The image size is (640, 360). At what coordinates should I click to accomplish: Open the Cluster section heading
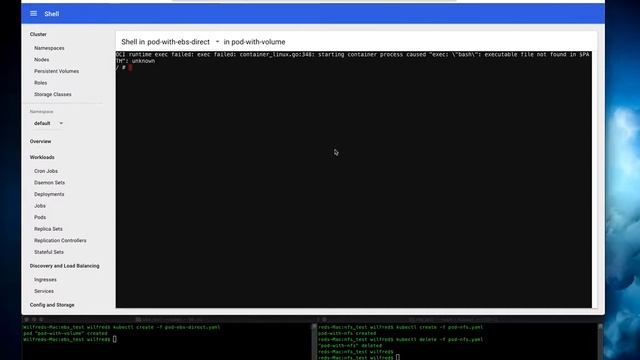coord(38,34)
